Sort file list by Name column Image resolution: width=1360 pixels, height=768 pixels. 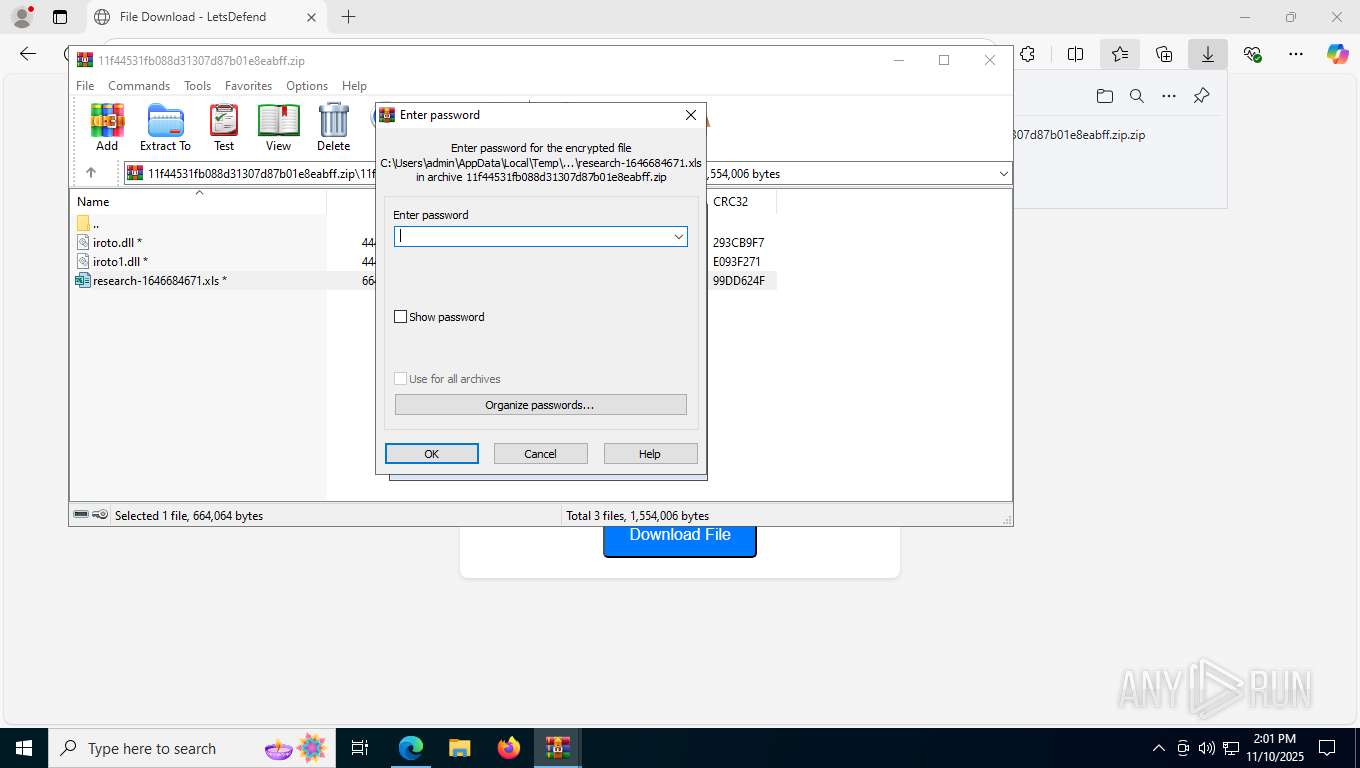click(x=93, y=202)
